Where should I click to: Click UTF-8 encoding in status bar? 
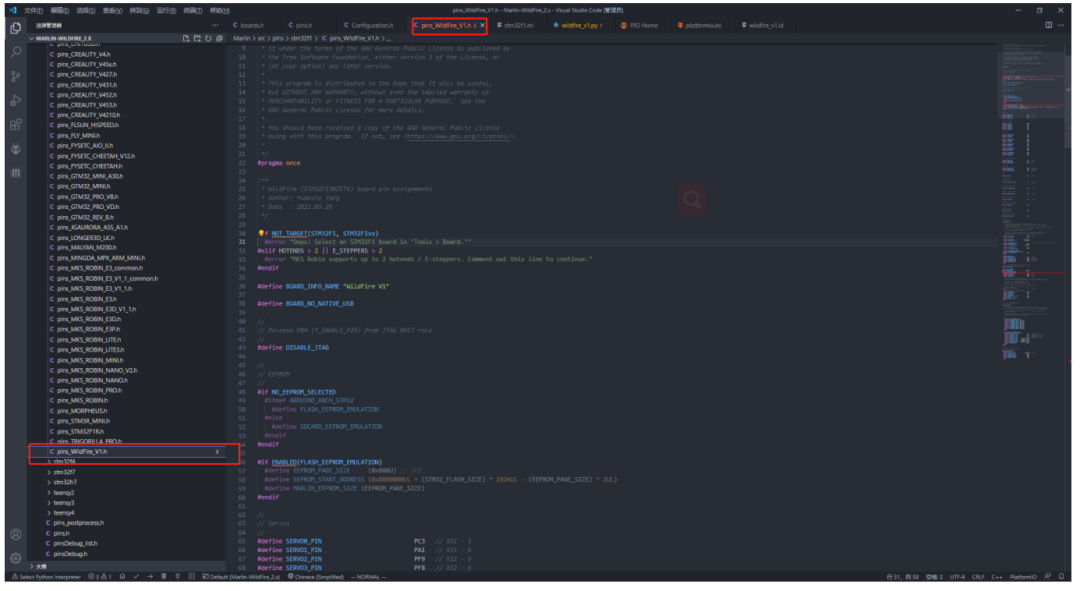click(957, 577)
